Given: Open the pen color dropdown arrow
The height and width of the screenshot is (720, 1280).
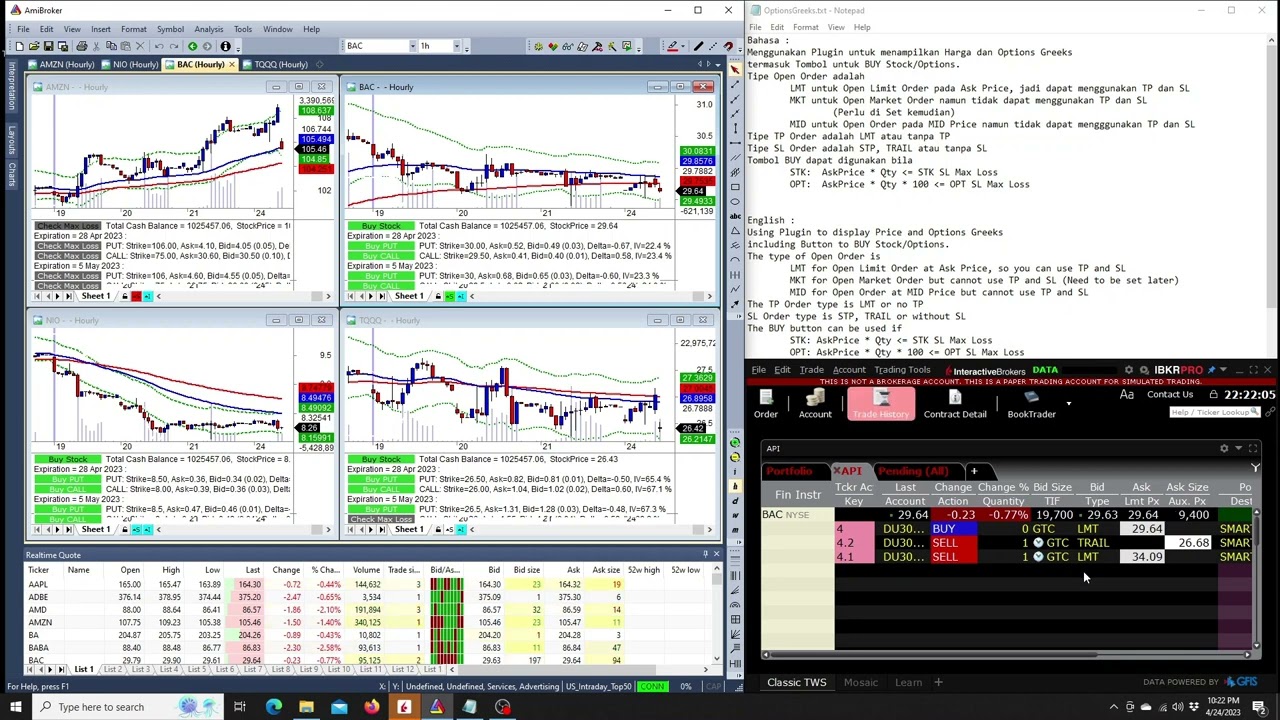Looking at the screenshot, I should (685, 46).
